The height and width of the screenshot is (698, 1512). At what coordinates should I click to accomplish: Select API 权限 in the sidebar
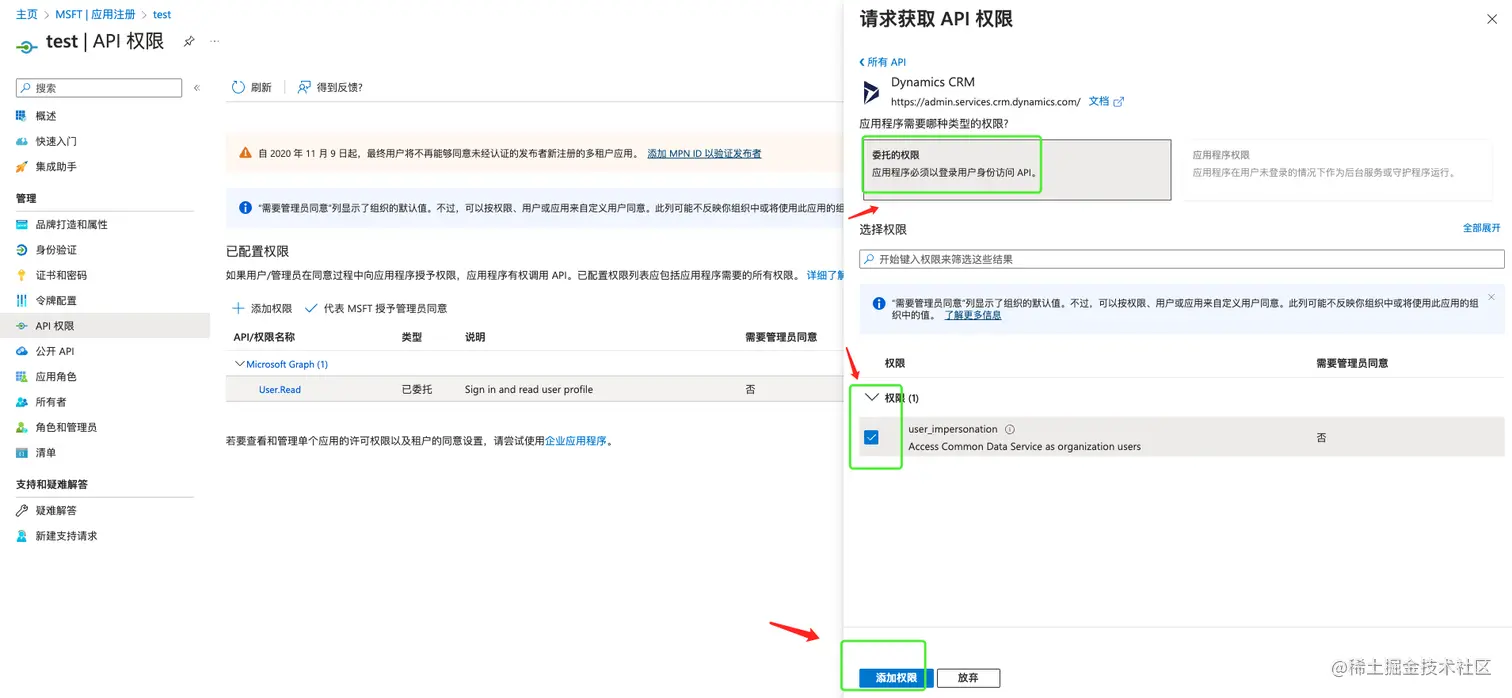(104, 326)
